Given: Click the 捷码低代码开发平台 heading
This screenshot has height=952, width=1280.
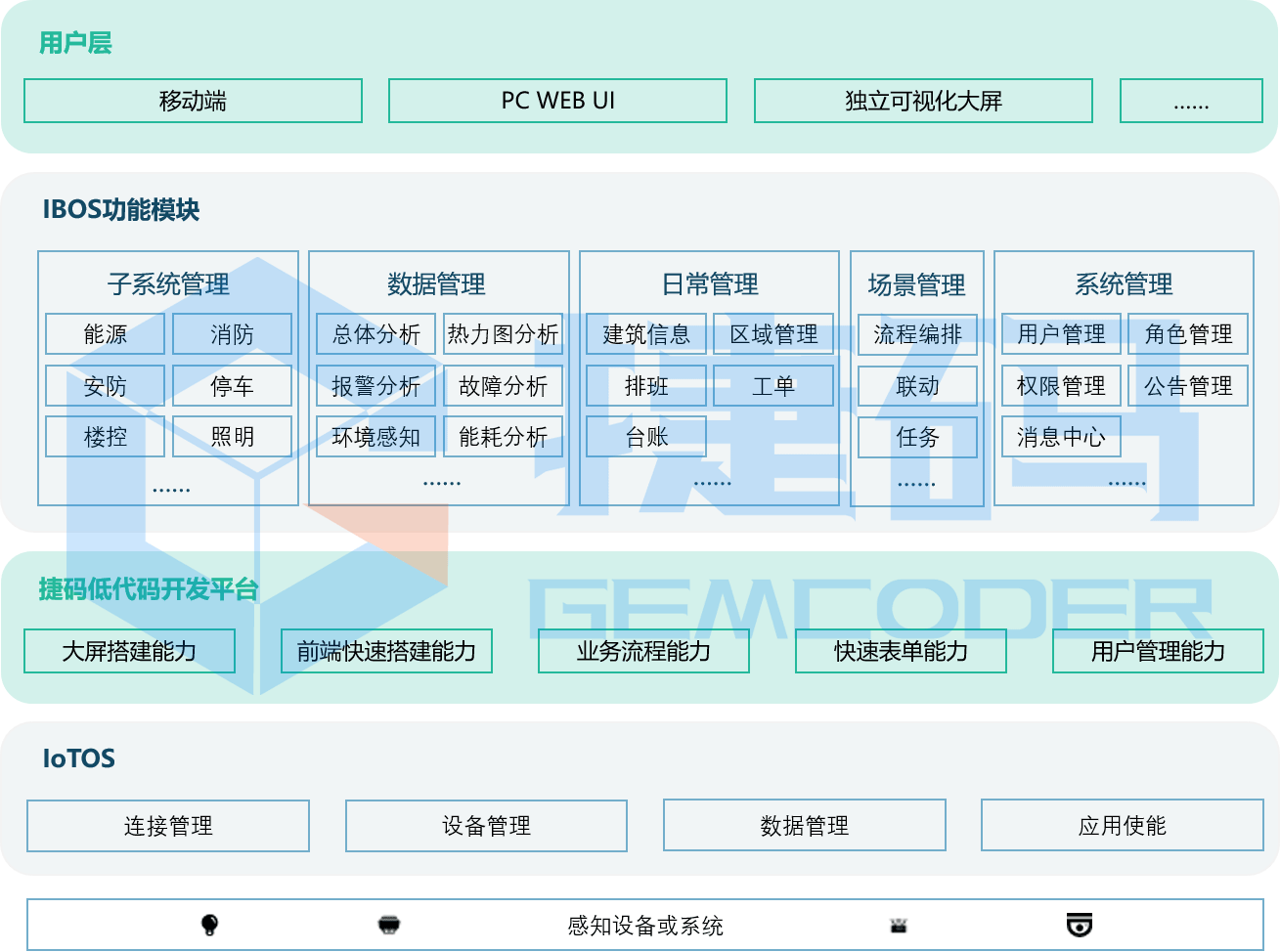Looking at the screenshot, I should [149, 589].
